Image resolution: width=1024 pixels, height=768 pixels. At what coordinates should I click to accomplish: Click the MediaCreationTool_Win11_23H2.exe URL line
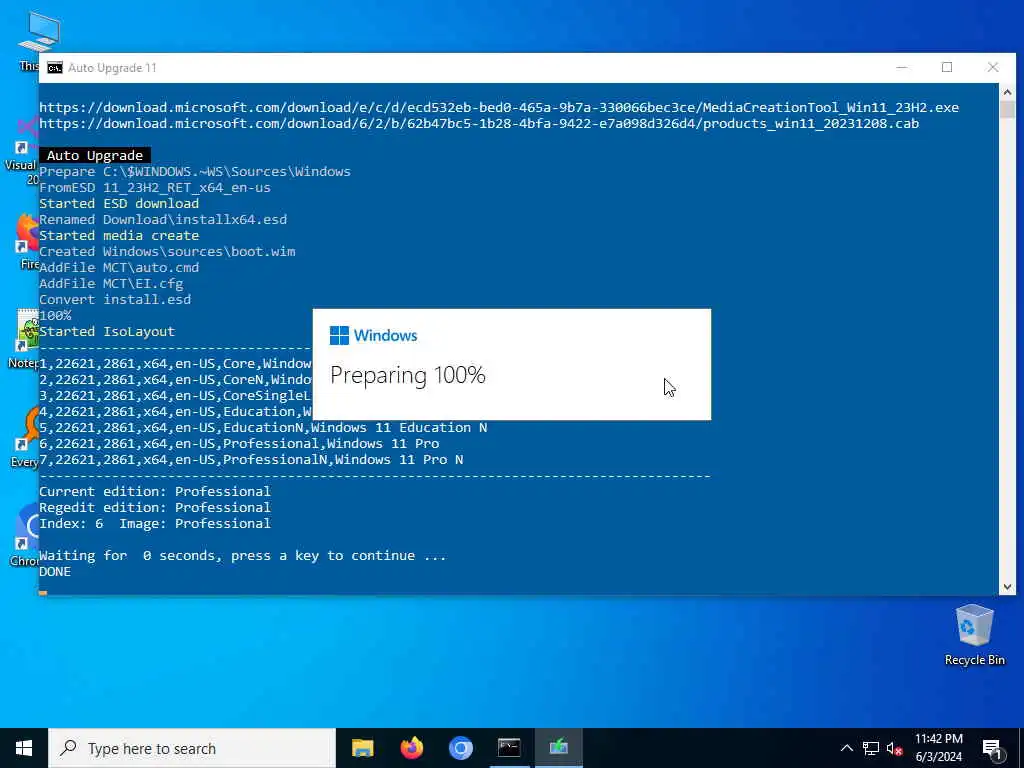[x=499, y=107]
